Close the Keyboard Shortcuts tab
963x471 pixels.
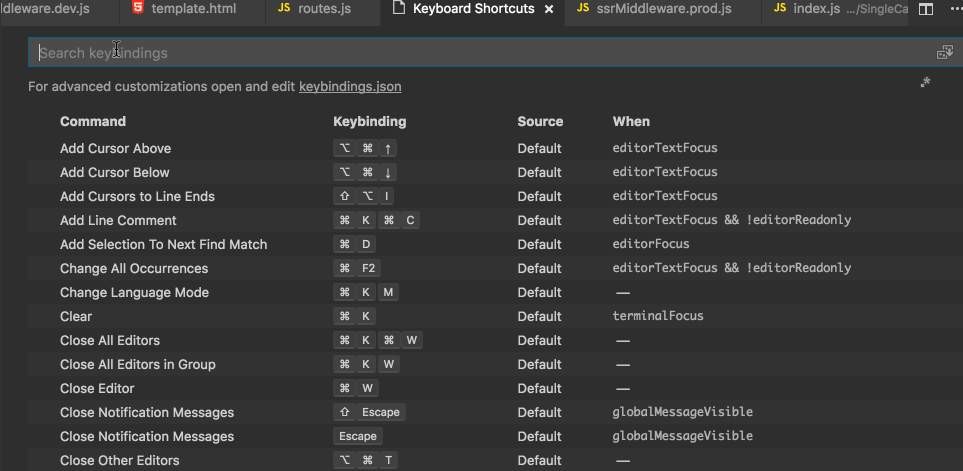549,9
